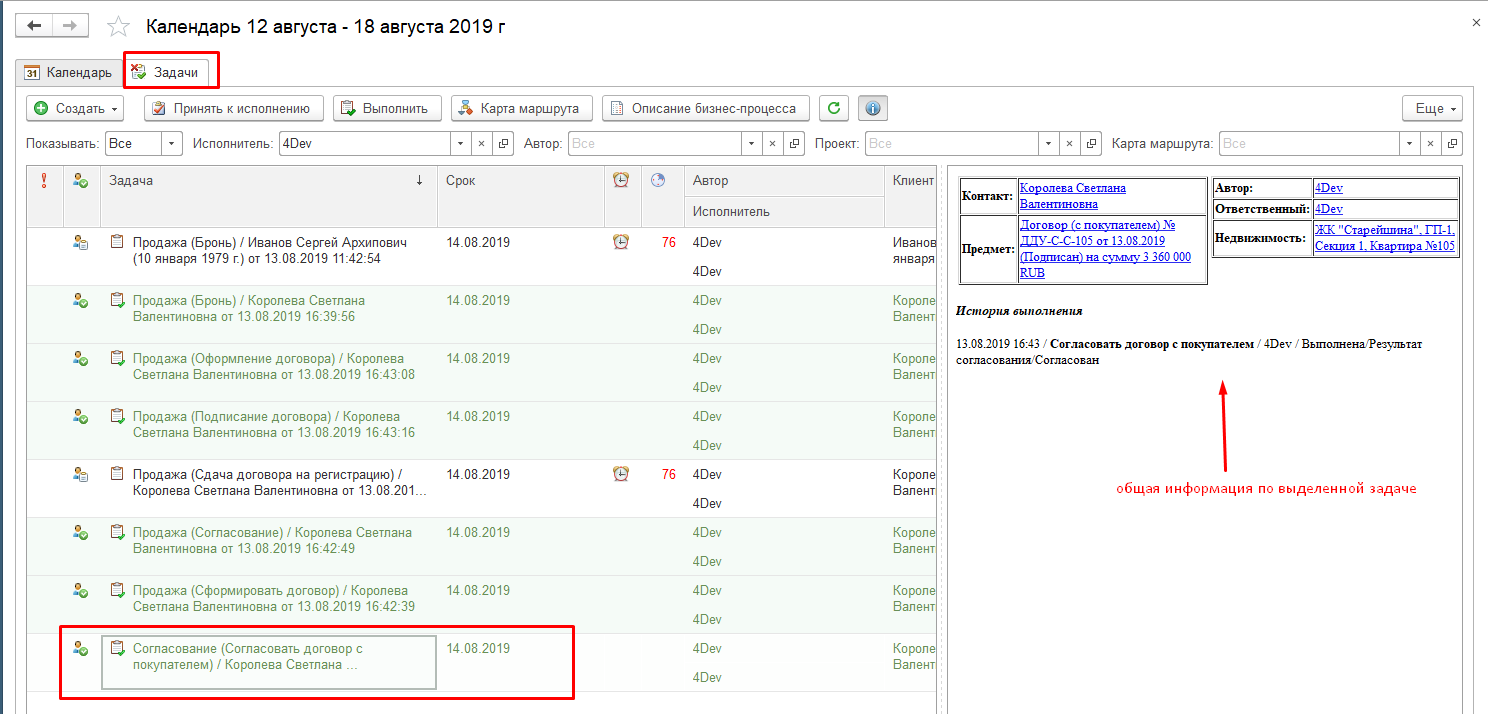This screenshot has width=1488, height=714.
Task: Clear the Исполнитель field with the x button
Action: (x=481, y=144)
